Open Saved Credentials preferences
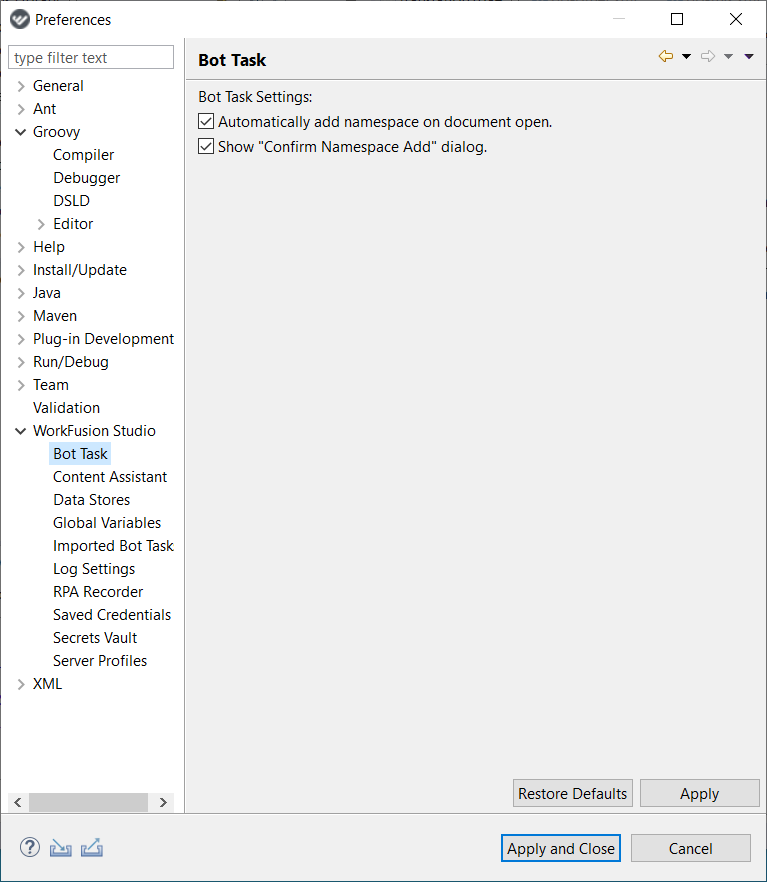Viewport: 767px width, 882px height. tap(112, 615)
